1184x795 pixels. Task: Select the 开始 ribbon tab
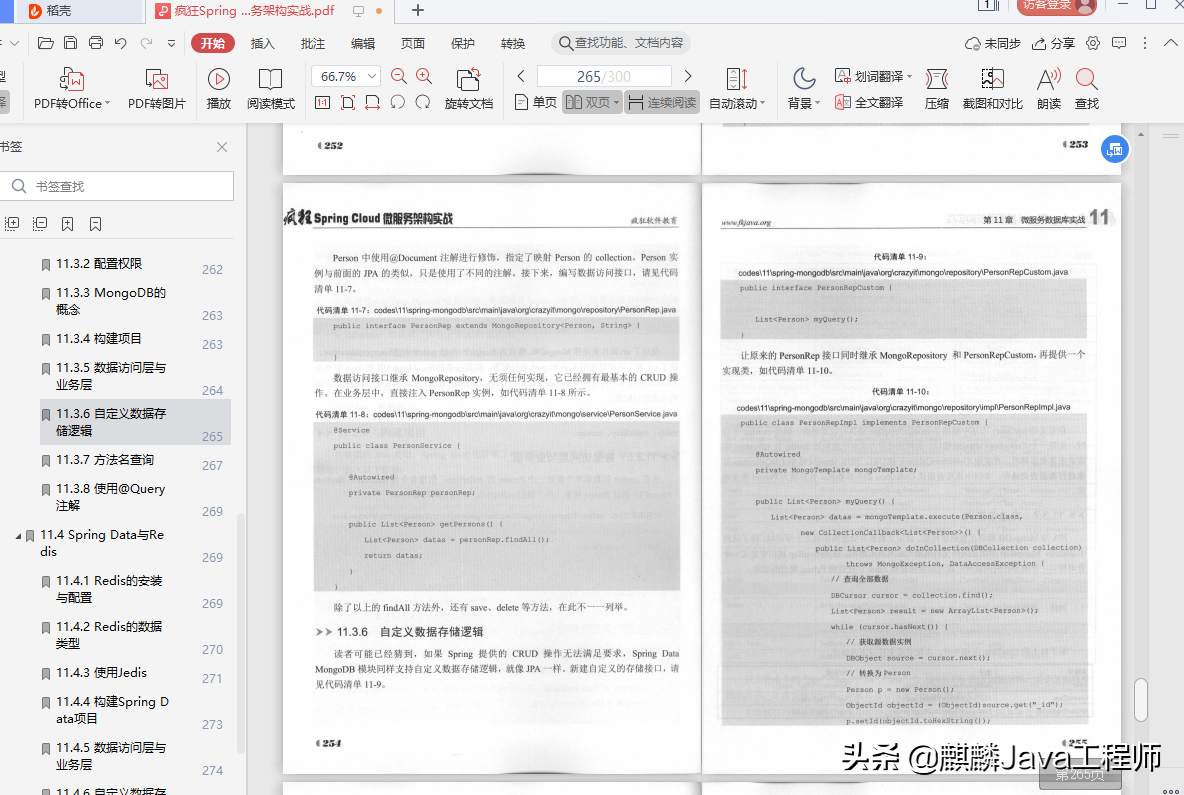213,43
